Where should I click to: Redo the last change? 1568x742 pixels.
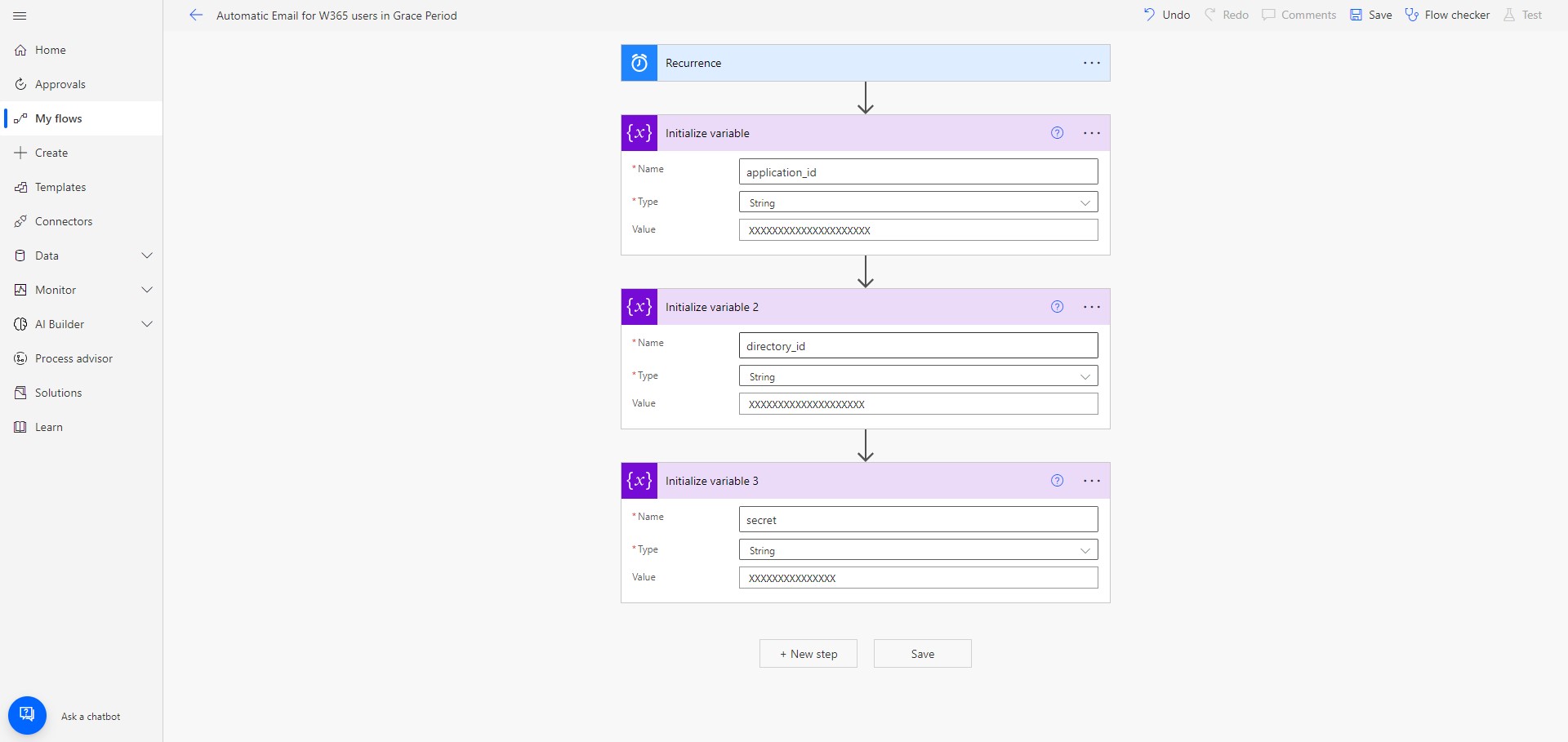pyautogui.click(x=1226, y=14)
